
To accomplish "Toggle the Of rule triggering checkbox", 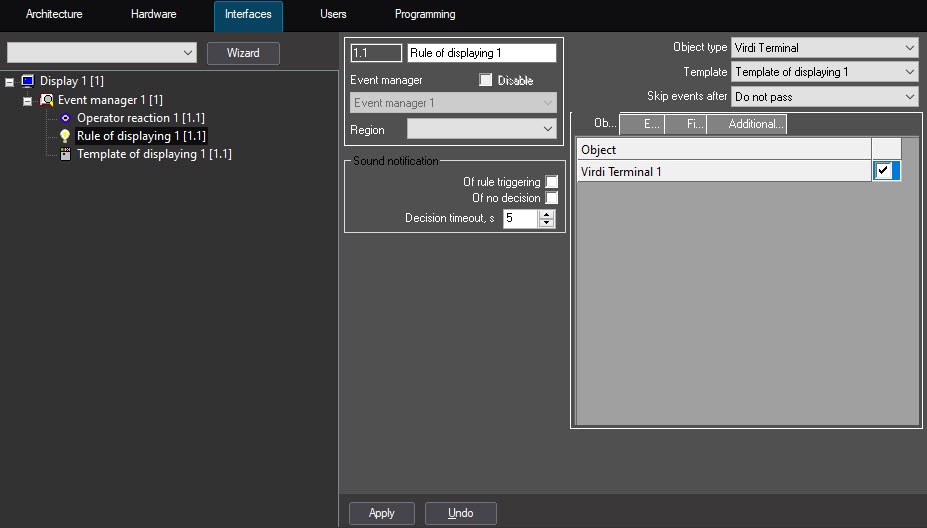I will tap(551, 182).
